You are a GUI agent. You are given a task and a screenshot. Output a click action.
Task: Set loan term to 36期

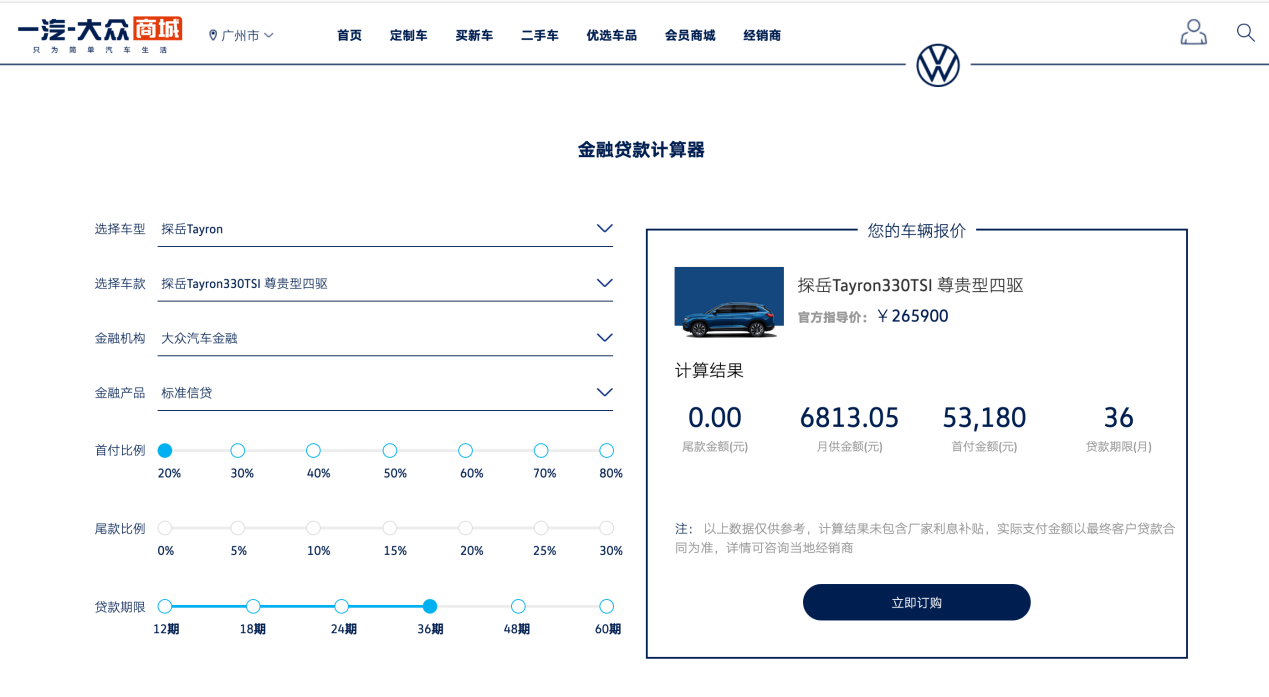click(430, 606)
